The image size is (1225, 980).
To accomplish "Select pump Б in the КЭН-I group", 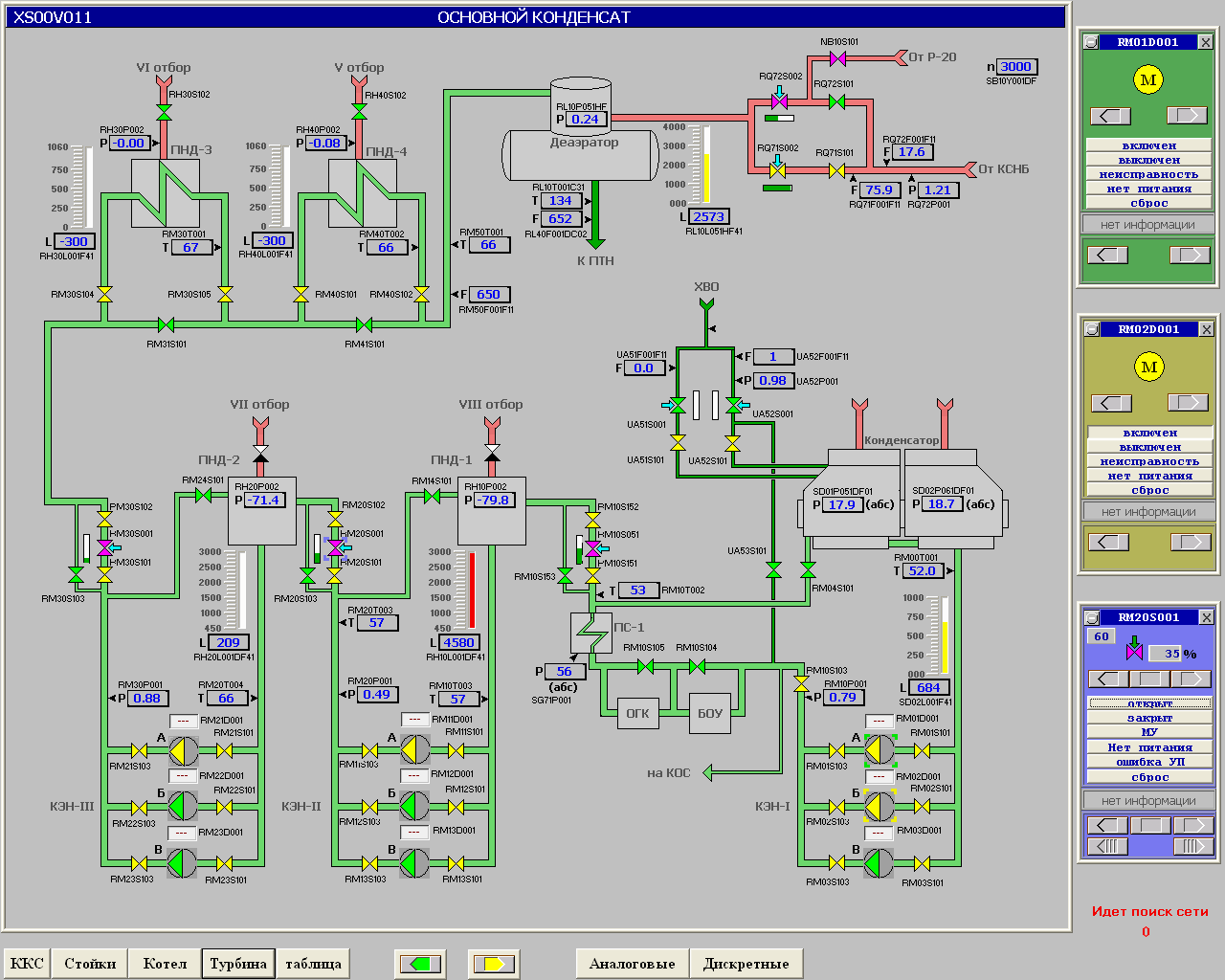I will point(880,807).
